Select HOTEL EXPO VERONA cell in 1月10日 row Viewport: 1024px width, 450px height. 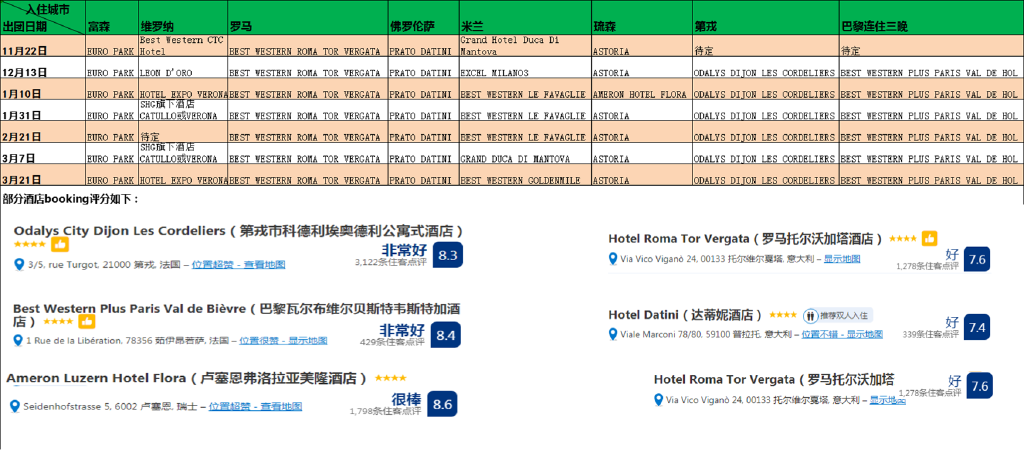[184, 89]
